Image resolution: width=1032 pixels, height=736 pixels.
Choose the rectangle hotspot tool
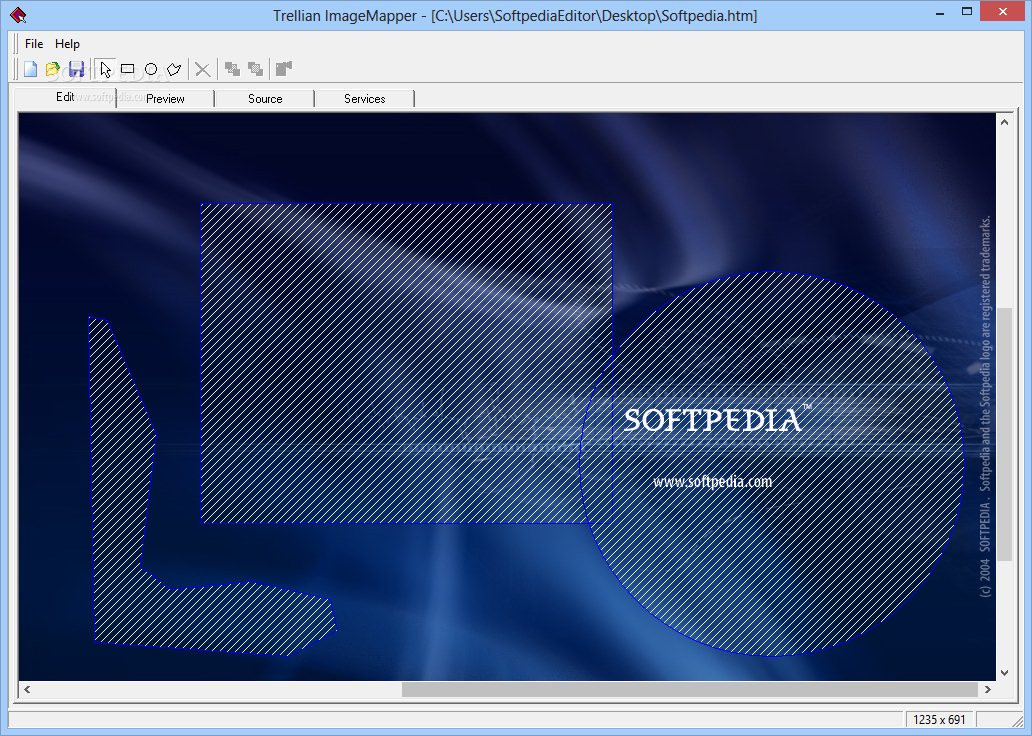(128, 69)
